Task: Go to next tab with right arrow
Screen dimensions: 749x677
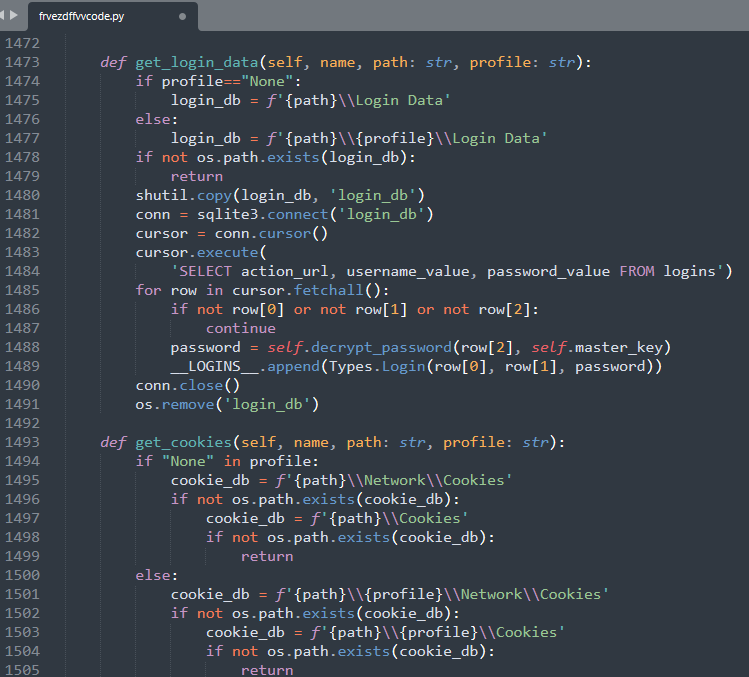Action: (14, 15)
